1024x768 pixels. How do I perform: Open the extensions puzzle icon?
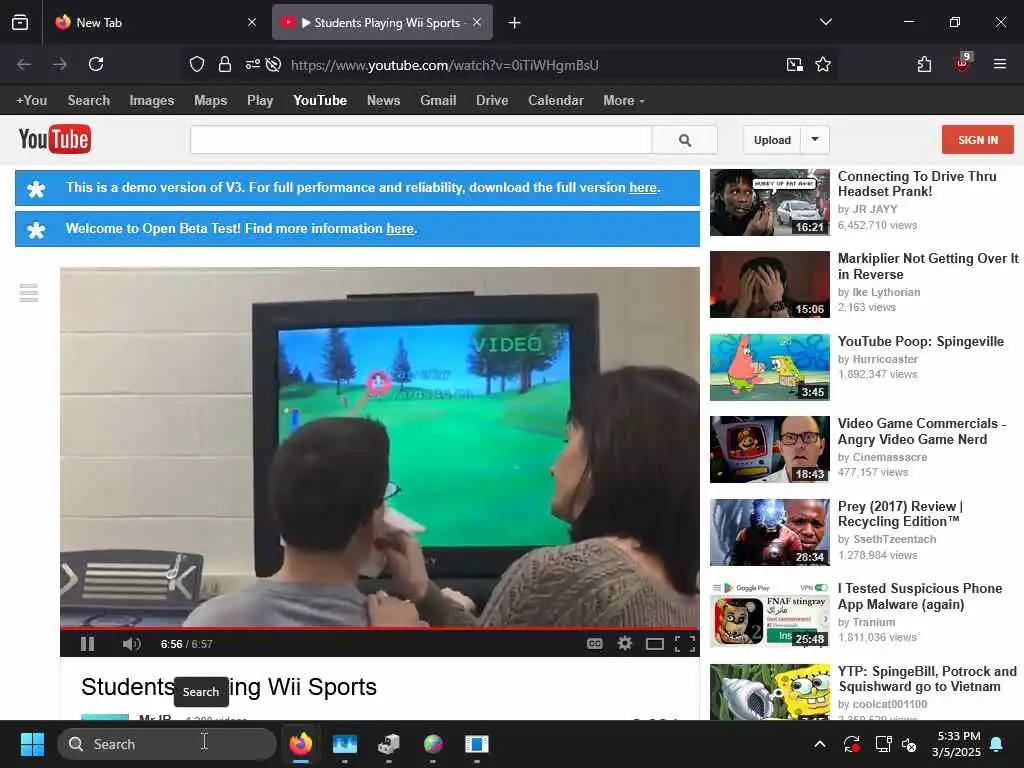pyautogui.click(x=924, y=65)
